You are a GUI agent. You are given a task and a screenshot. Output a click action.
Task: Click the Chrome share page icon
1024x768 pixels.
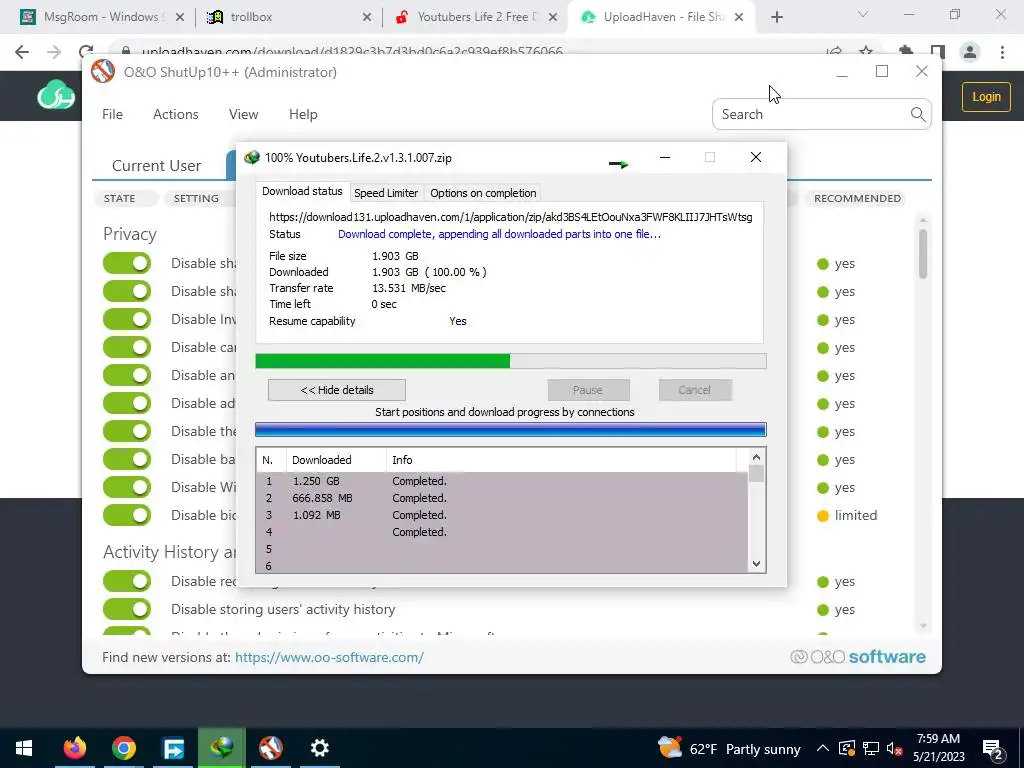(834, 52)
